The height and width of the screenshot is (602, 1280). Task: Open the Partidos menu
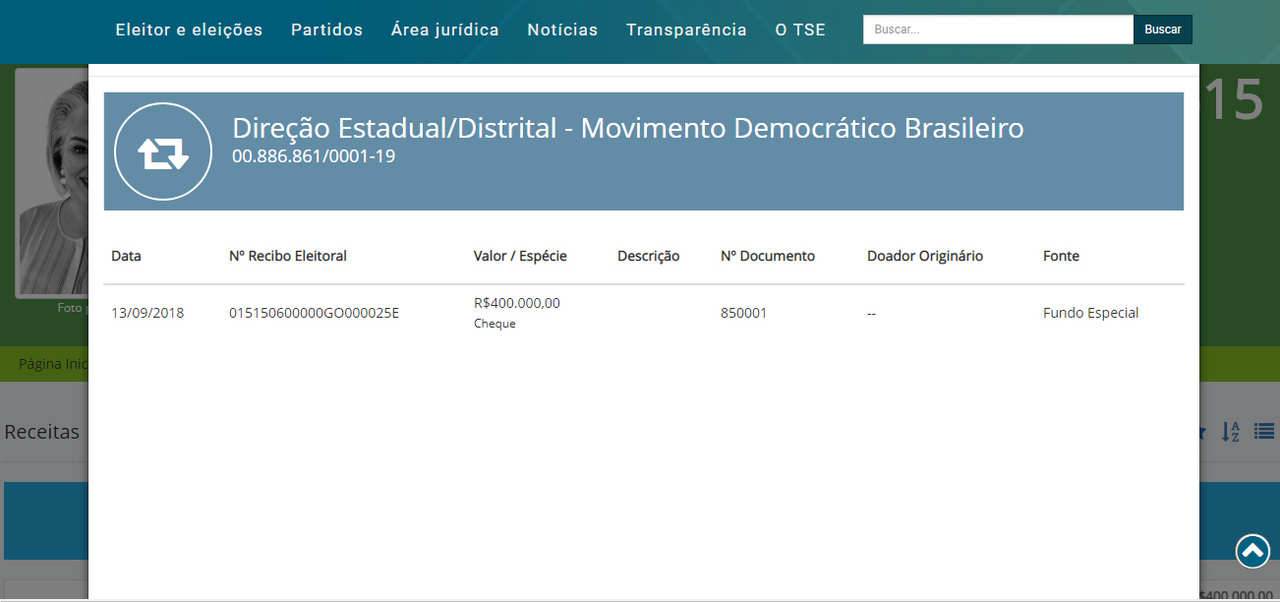327,30
